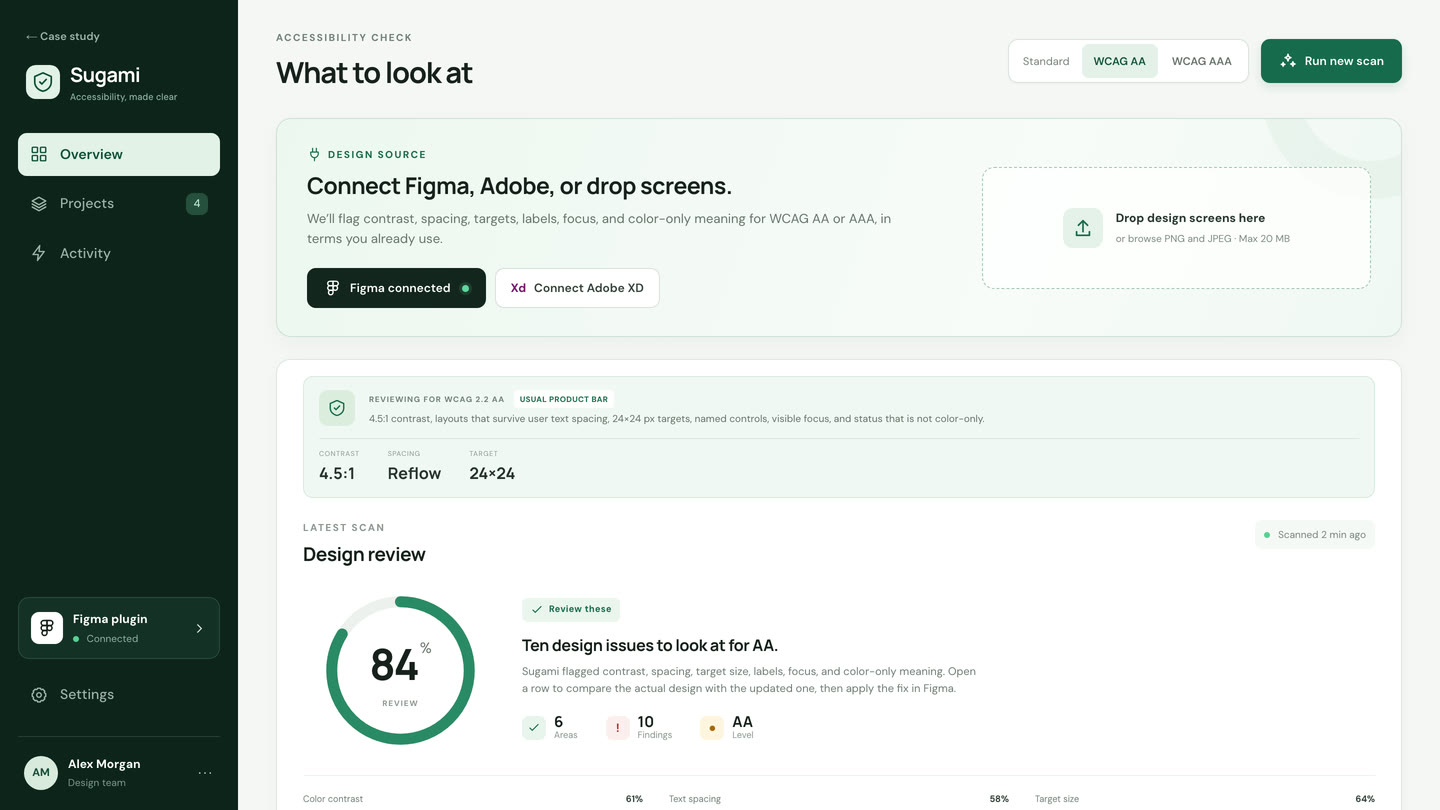Click the WCAG 2.2 AA shield check icon
Viewport: 1440px width, 810px height.
(x=337, y=408)
